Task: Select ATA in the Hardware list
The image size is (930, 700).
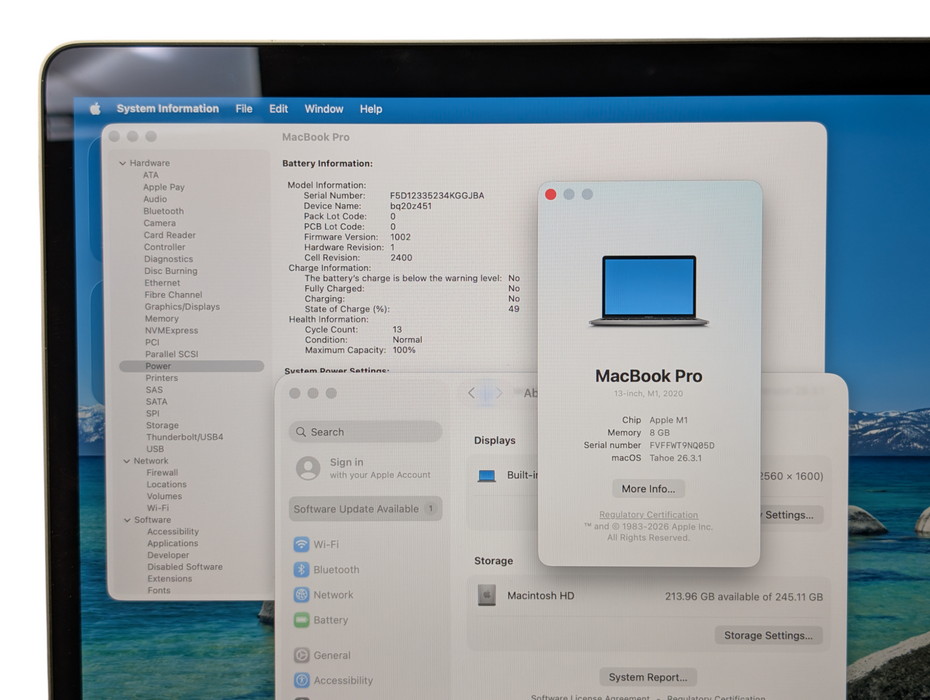Action: click(x=151, y=175)
